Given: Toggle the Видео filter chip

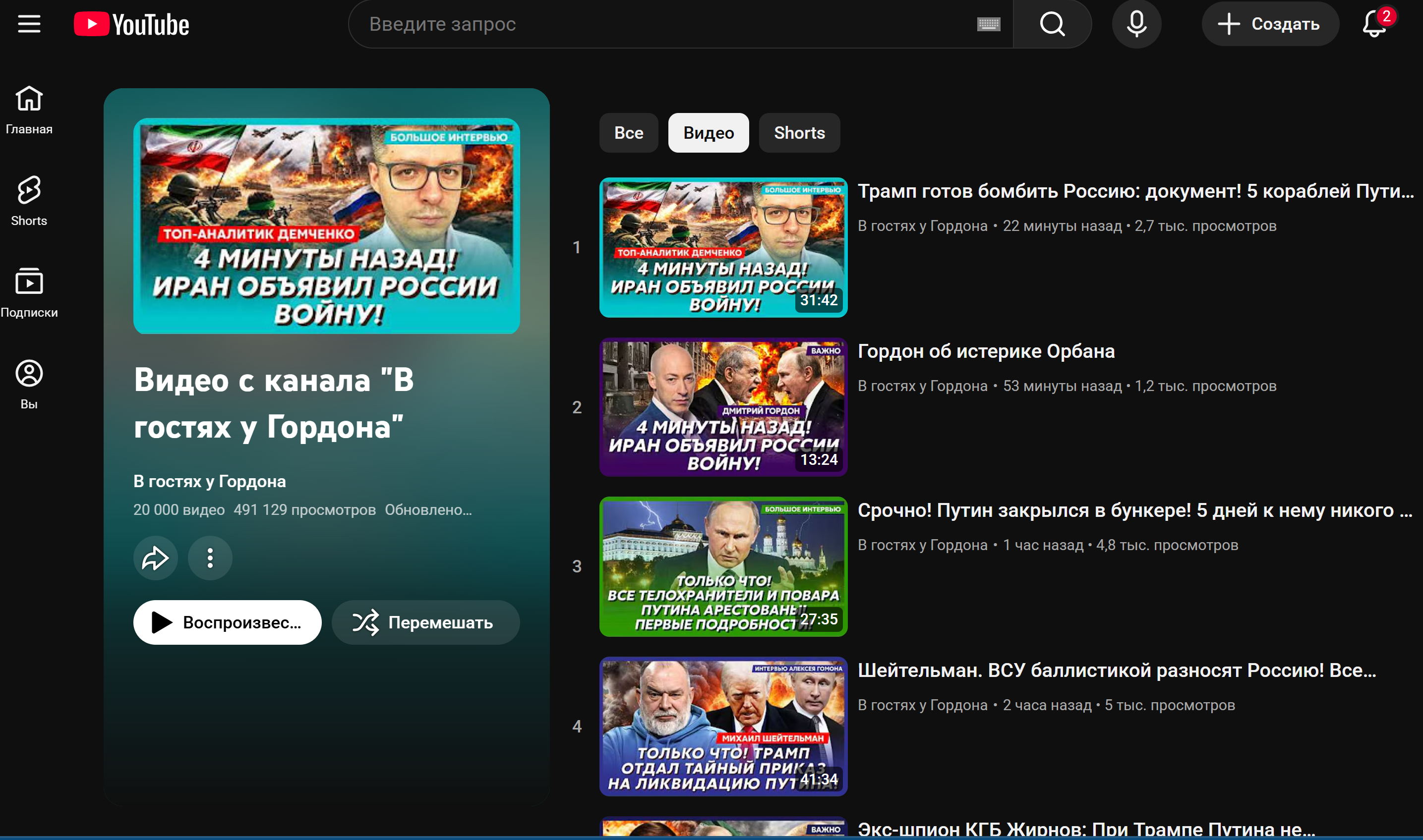Looking at the screenshot, I should [708, 133].
